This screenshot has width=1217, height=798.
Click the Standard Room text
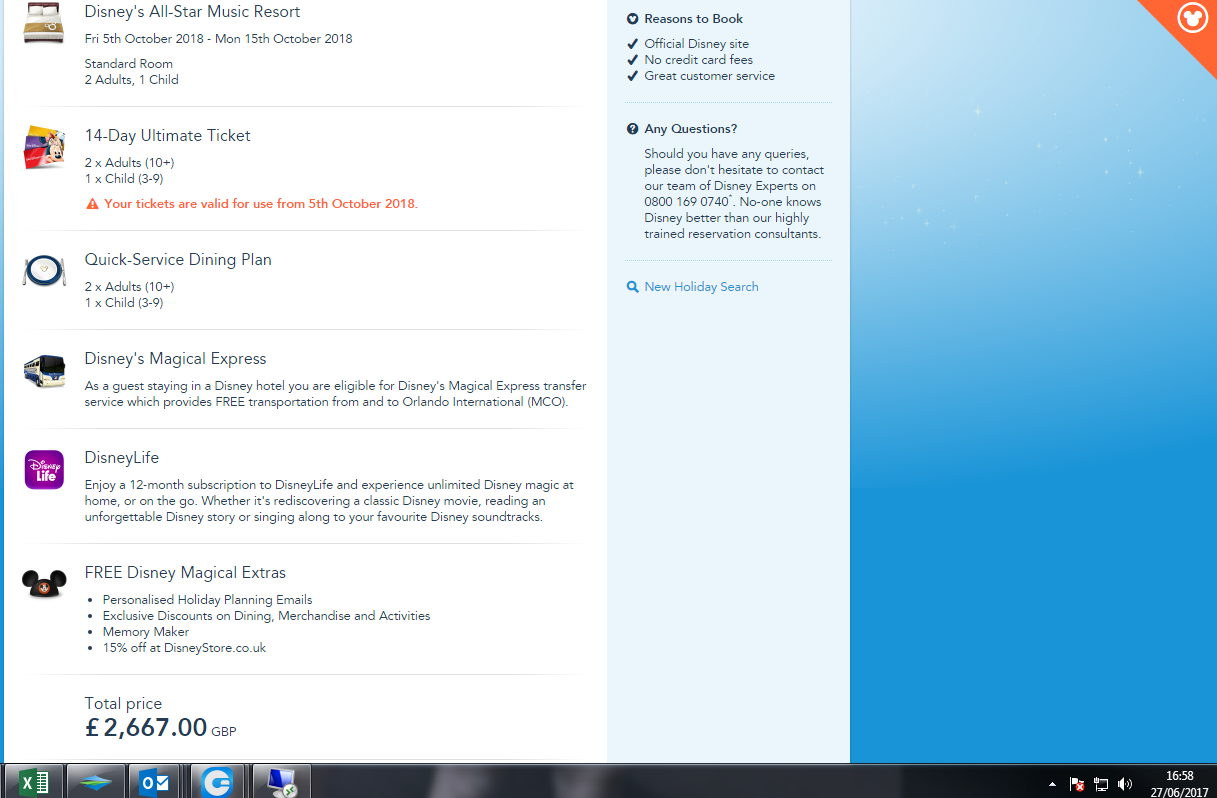(128, 64)
